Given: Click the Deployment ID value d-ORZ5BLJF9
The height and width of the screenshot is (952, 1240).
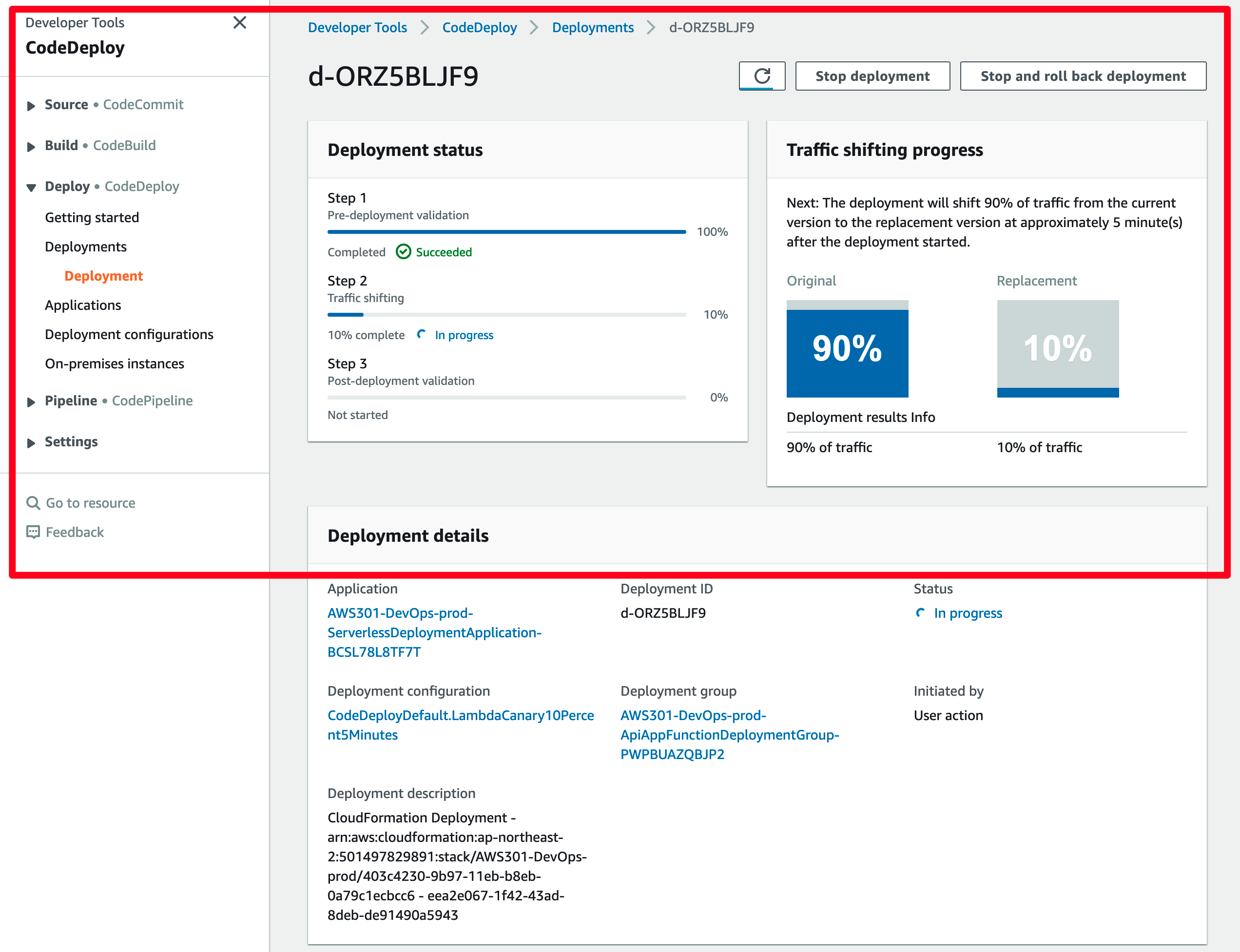Looking at the screenshot, I should tap(663, 613).
